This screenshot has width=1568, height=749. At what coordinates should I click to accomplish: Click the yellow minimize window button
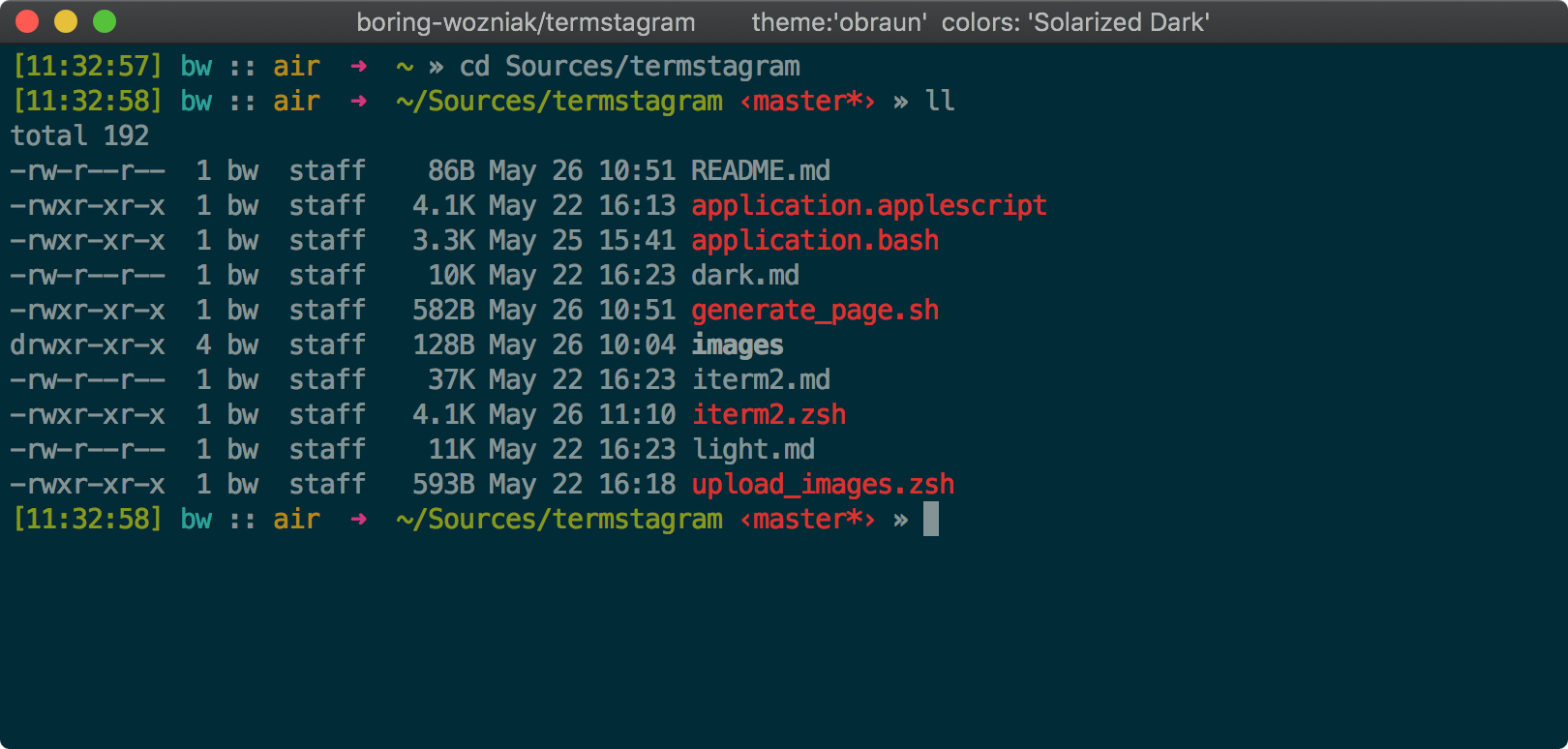pos(66,21)
